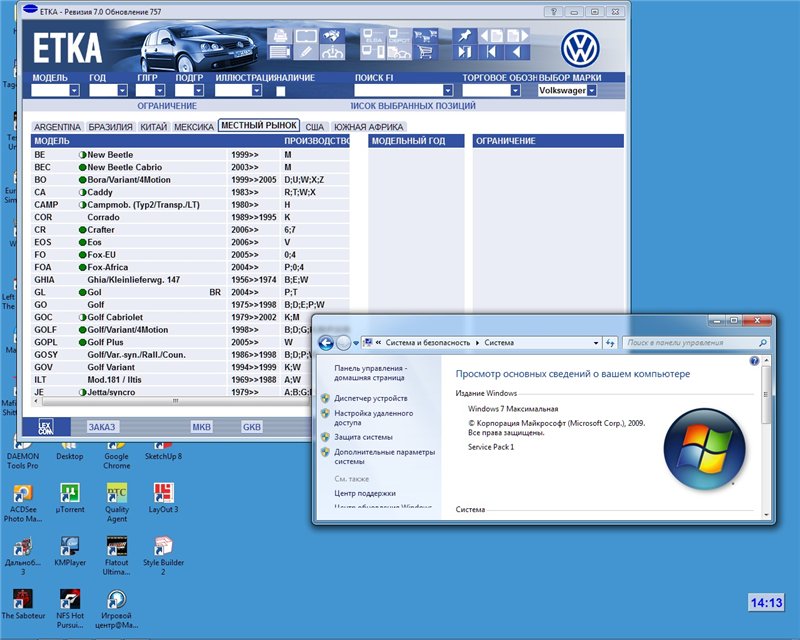Click the Volkswagen logo
This screenshot has height=640, width=800.
click(x=581, y=48)
